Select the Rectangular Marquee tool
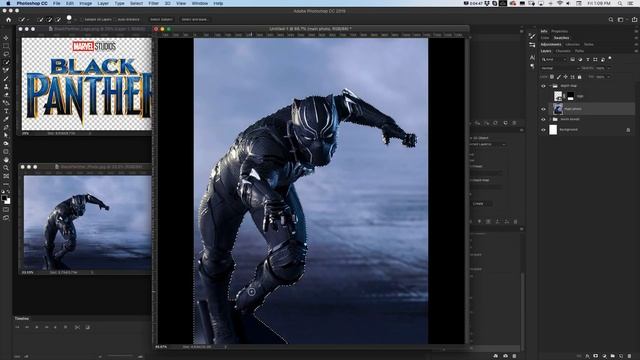 tap(6, 46)
